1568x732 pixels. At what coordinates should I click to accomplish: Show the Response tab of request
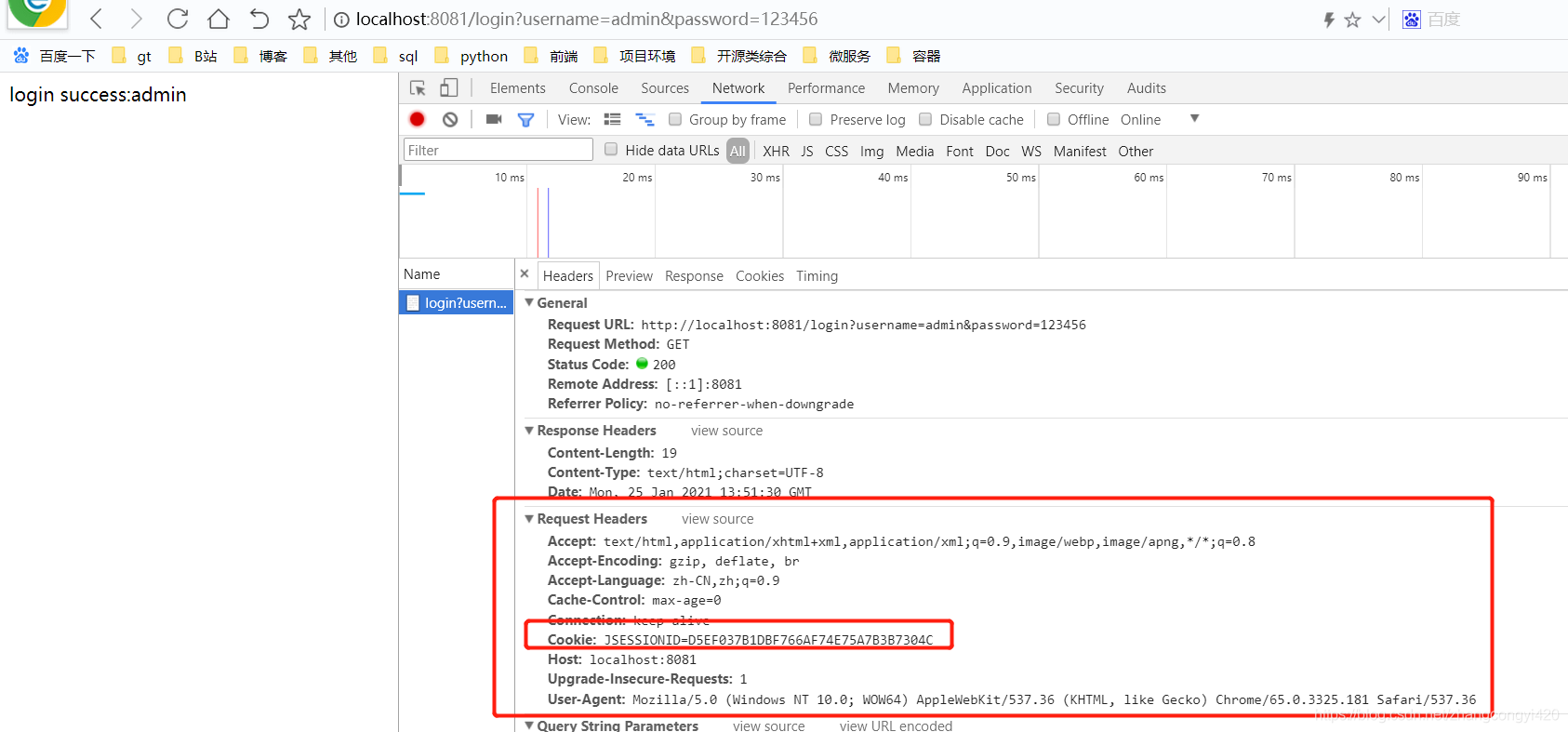[694, 276]
